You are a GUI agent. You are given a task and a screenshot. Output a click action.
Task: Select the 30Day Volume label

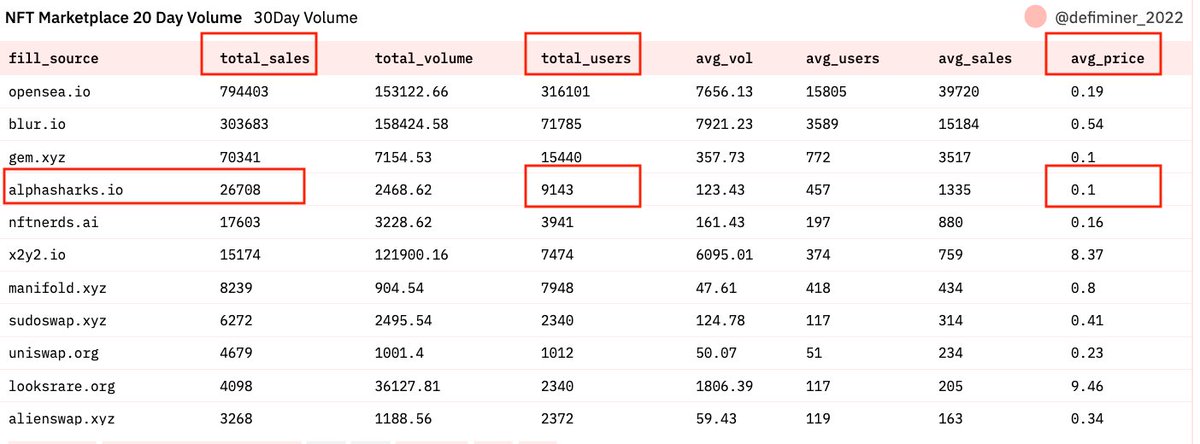306,17
